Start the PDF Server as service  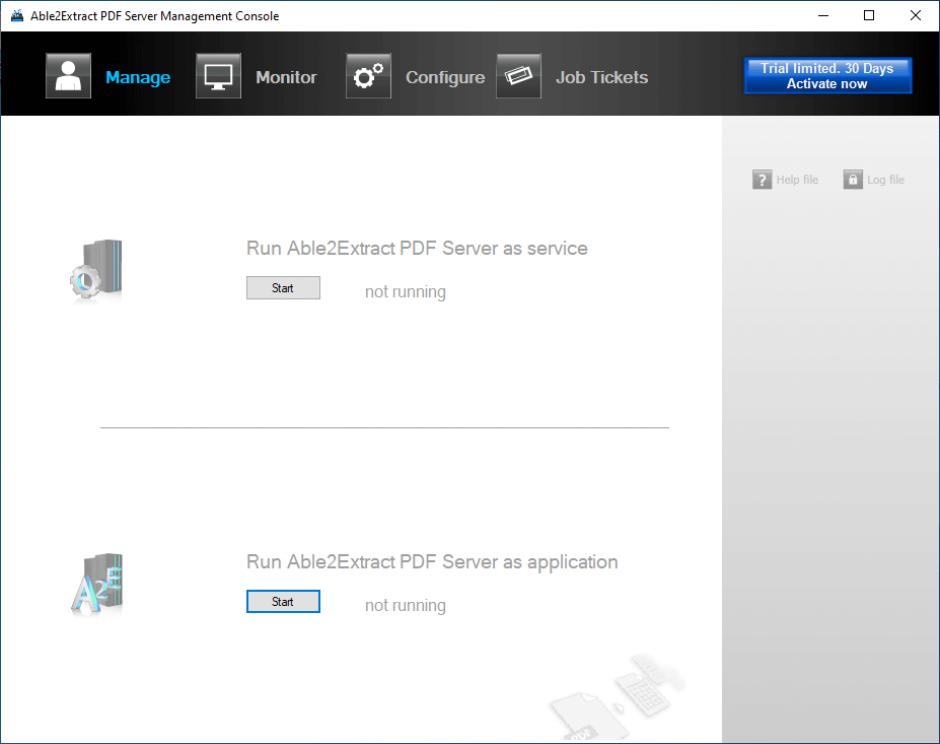283,288
